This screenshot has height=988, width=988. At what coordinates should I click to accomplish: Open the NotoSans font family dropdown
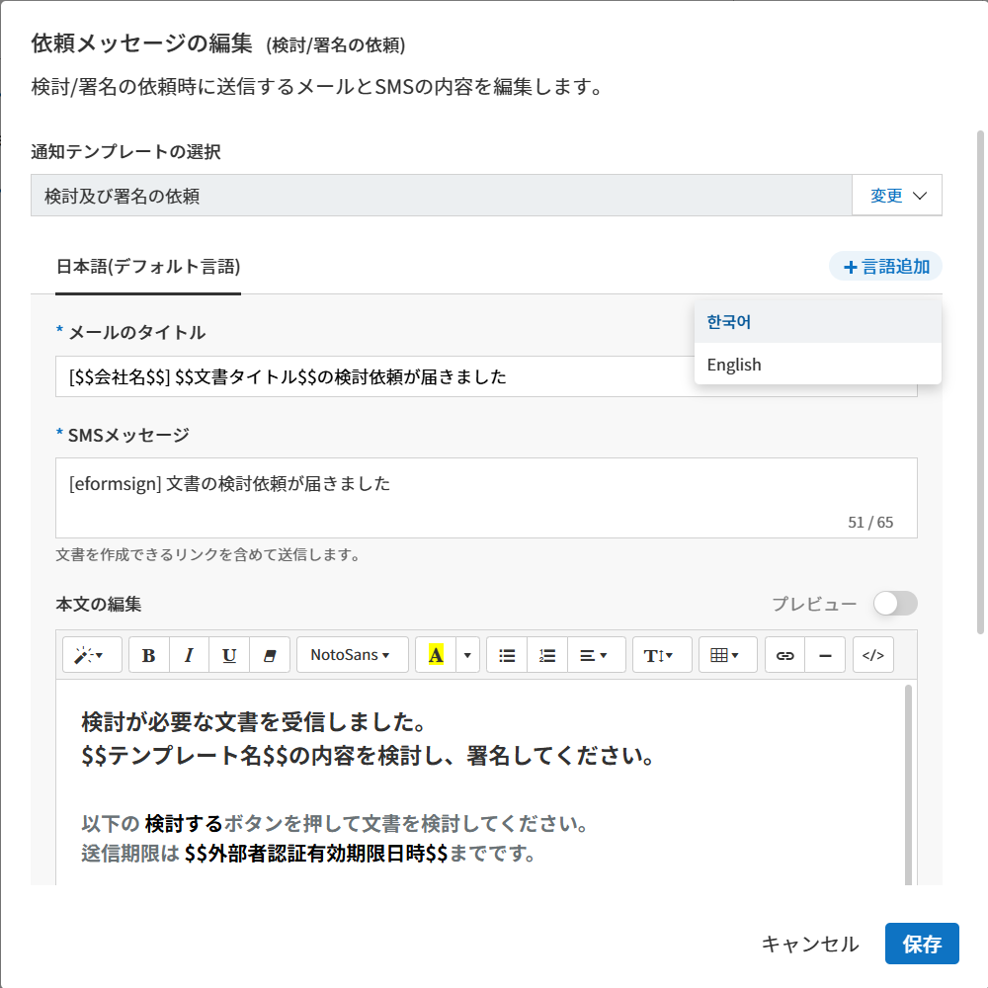pyautogui.click(x=352, y=655)
